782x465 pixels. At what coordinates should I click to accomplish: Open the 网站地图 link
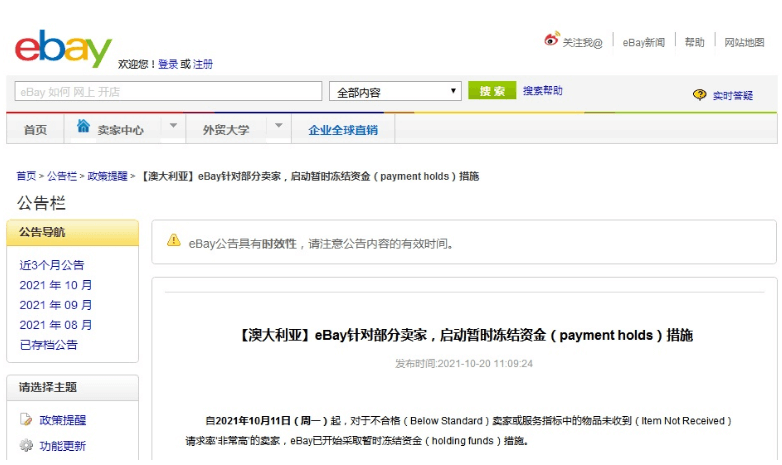tap(744, 42)
